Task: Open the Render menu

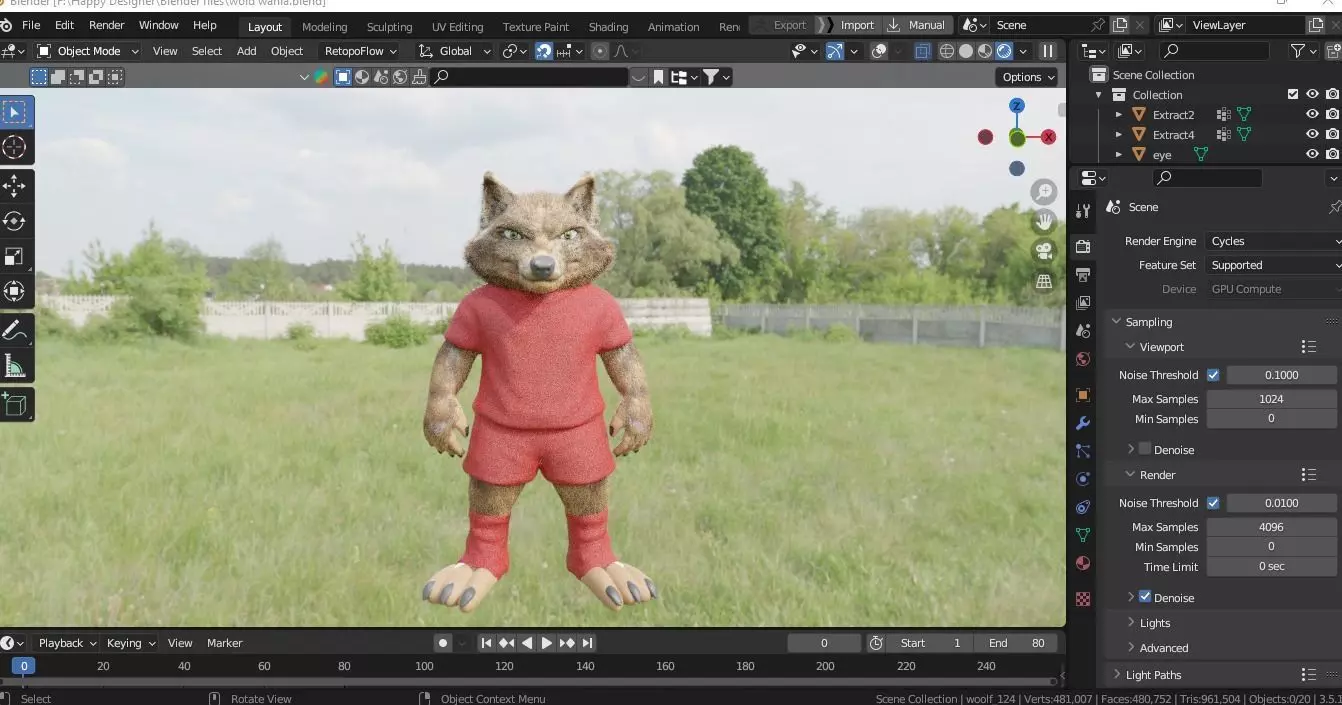Action: coord(107,25)
